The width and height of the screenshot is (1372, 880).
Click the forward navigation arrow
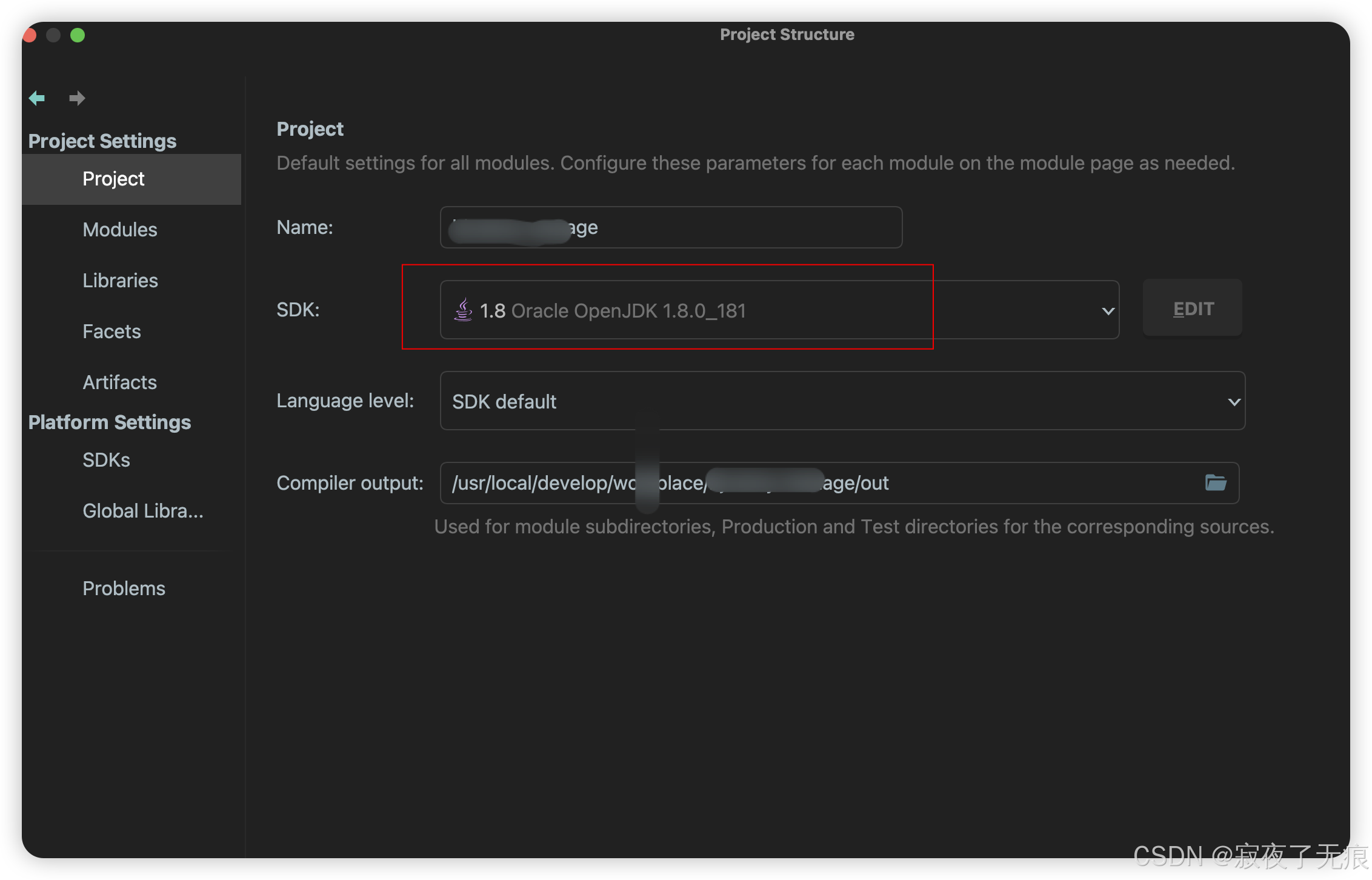point(77,98)
